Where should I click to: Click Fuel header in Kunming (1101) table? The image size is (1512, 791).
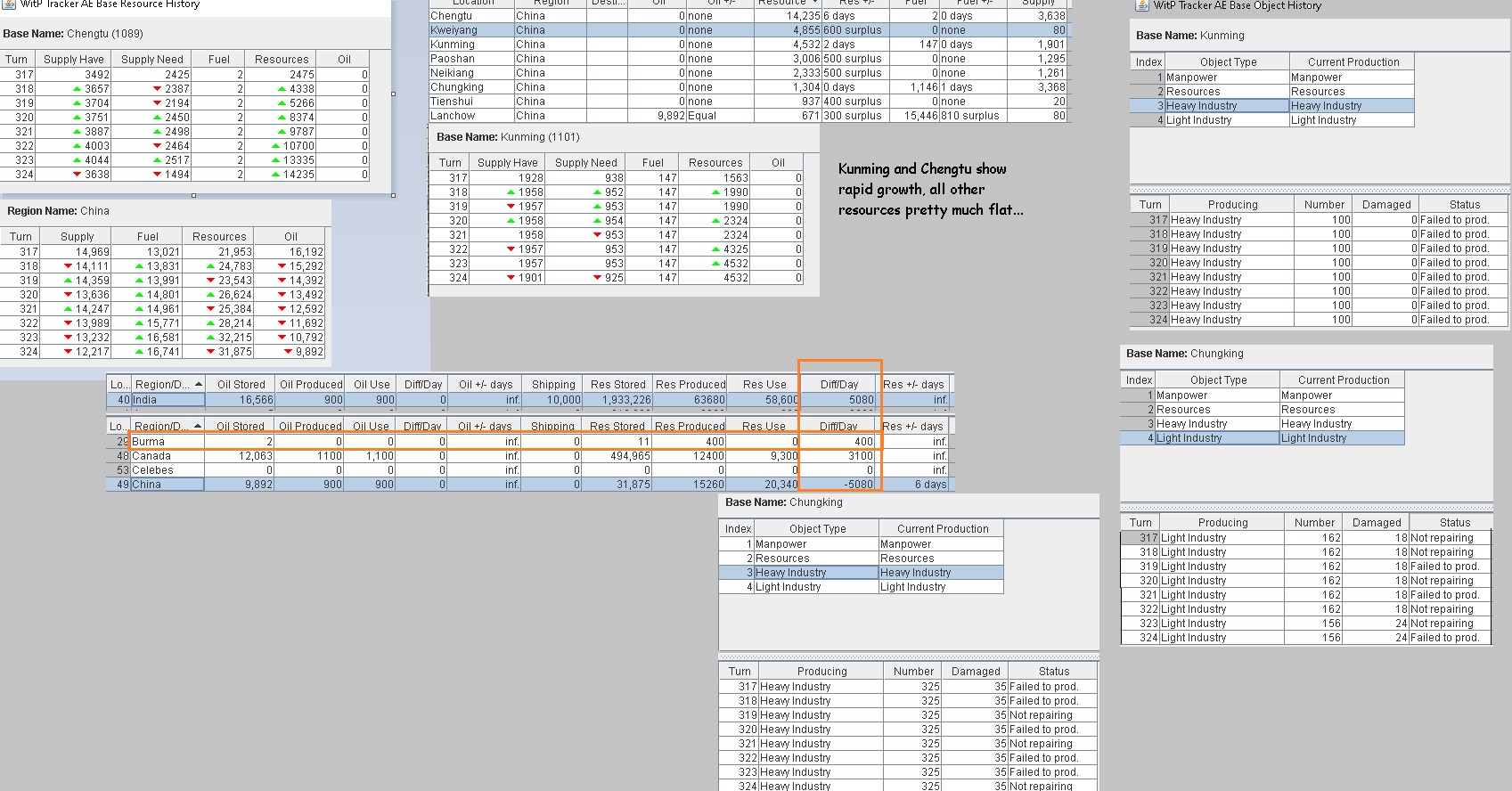[x=653, y=163]
